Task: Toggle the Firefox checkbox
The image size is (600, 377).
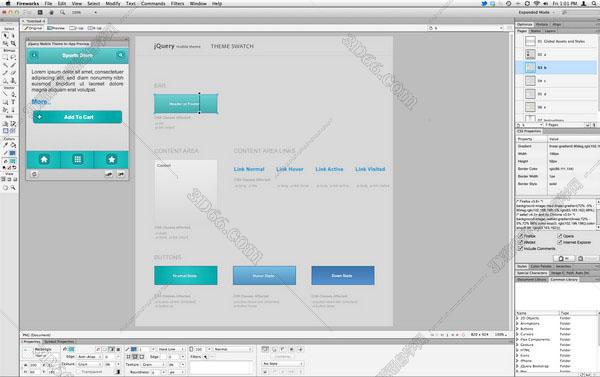Action: pos(520,236)
